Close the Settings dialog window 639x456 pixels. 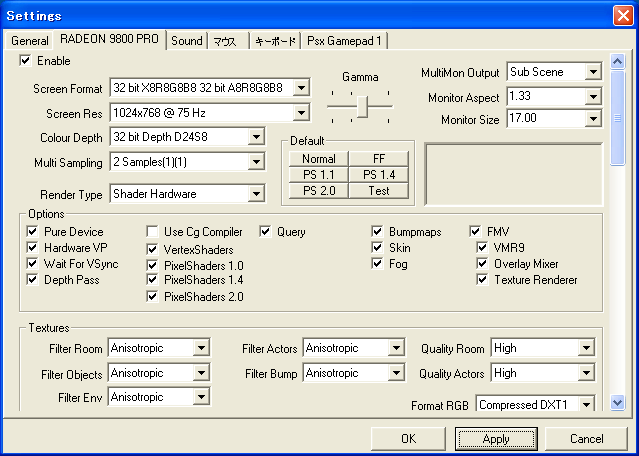tap(620, 15)
